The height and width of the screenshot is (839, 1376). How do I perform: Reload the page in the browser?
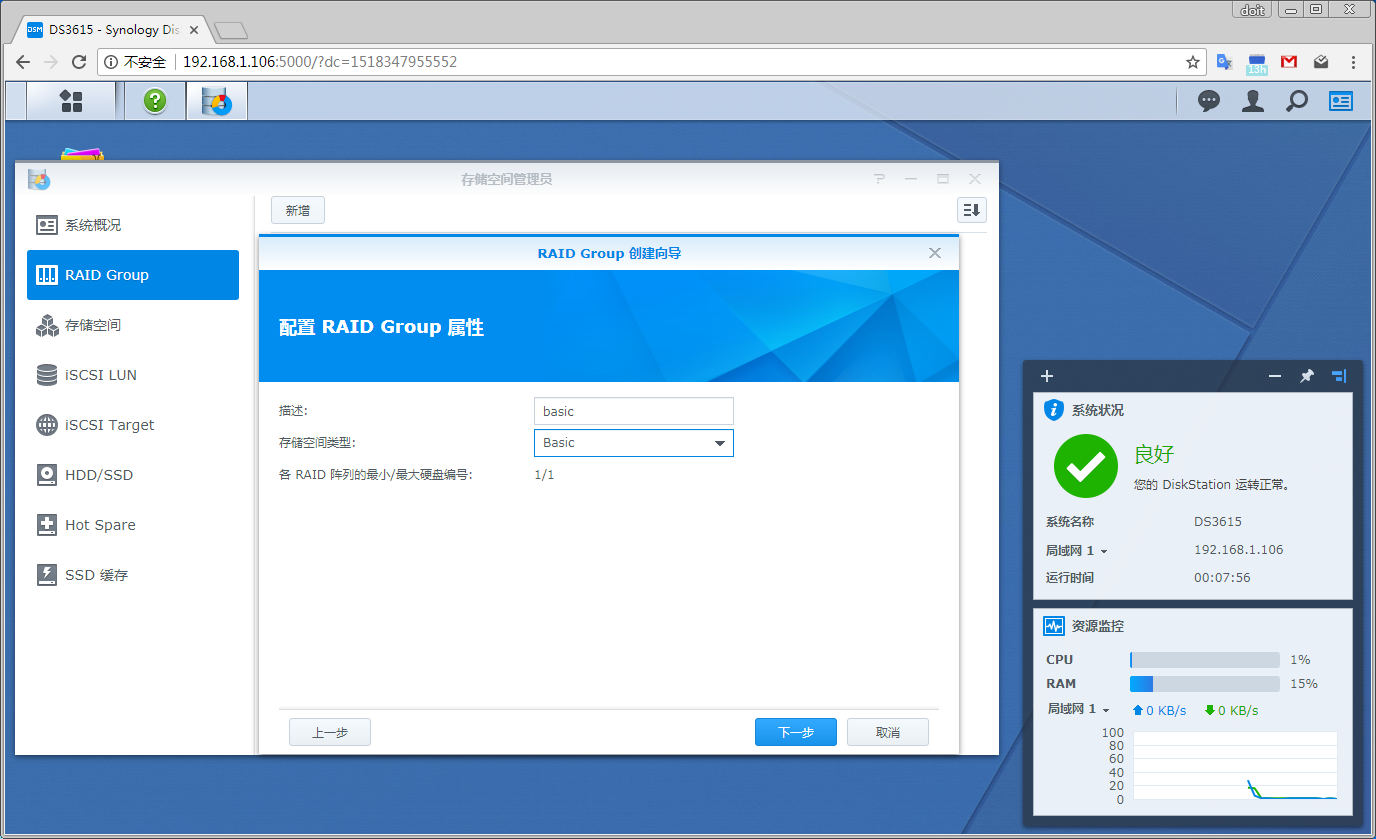point(79,62)
